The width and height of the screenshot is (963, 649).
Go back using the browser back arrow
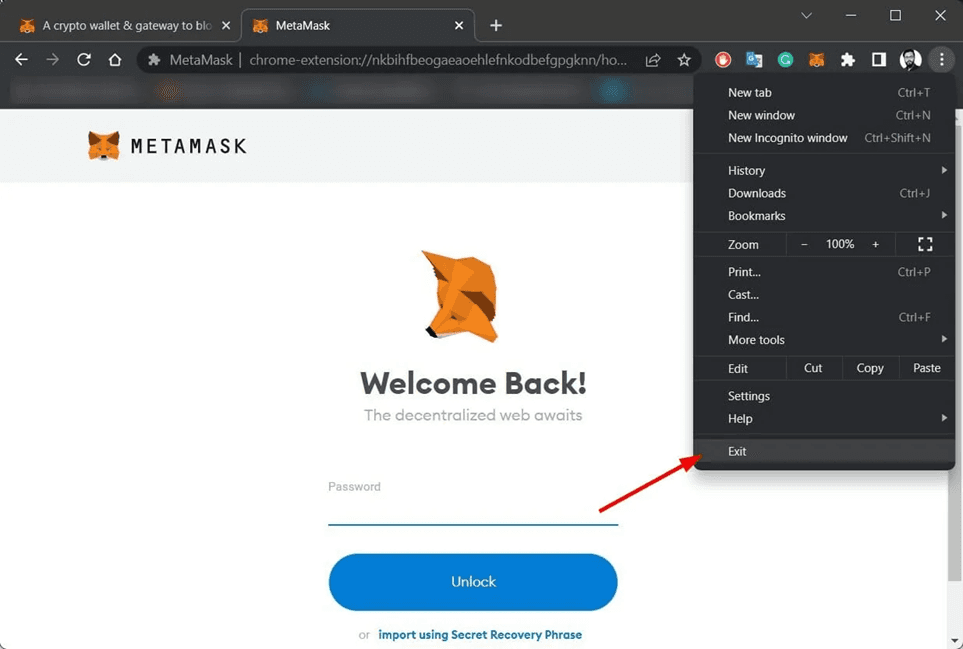coord(21,60)
